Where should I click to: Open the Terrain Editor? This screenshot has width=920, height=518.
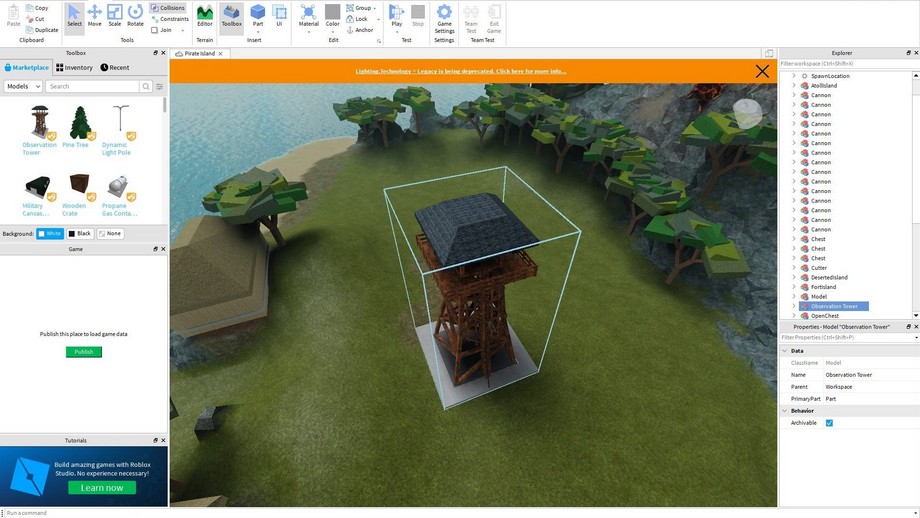point(205,16)
